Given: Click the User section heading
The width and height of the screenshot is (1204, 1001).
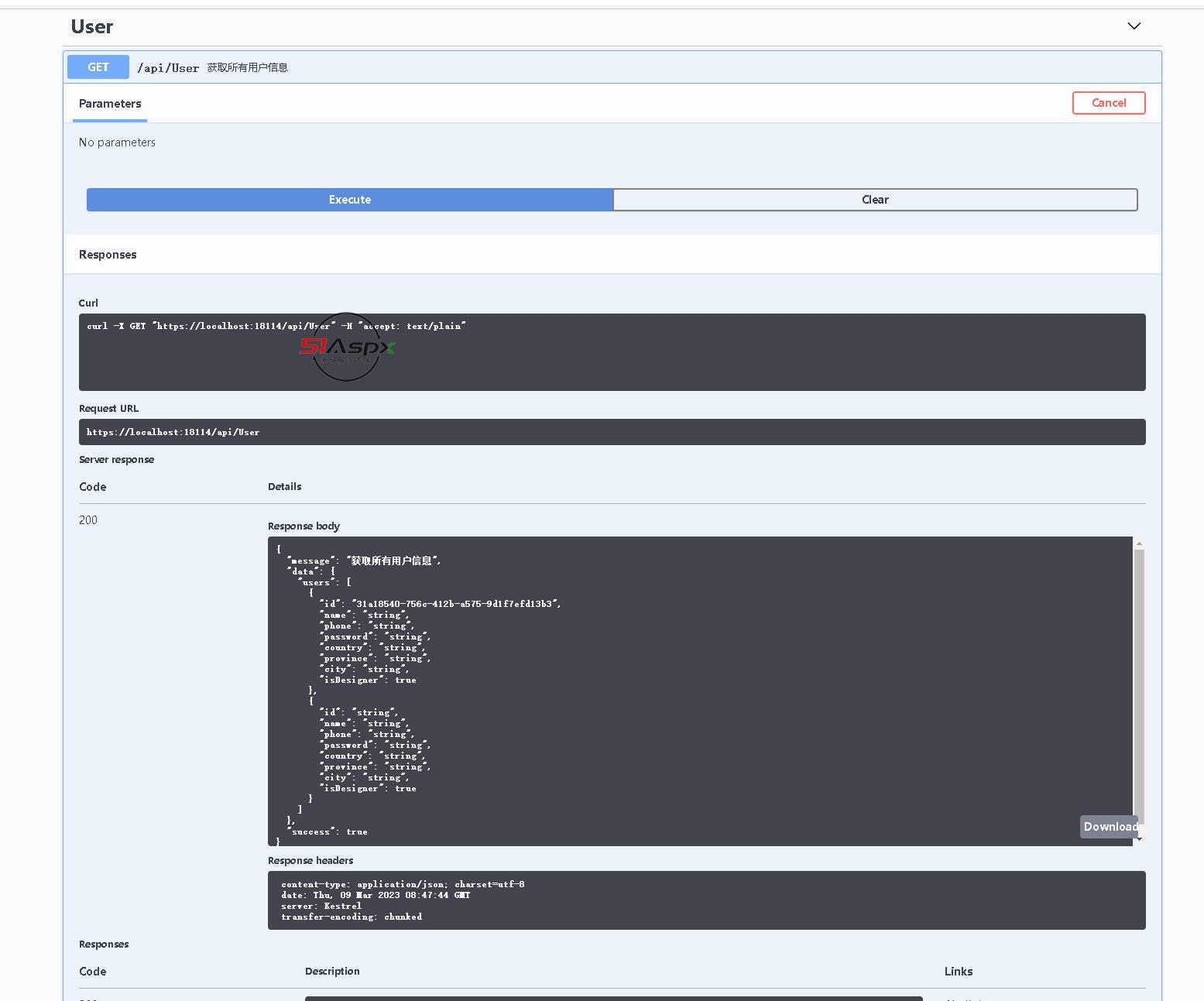Looking at the screenshot, I should (x=92, y=27).
